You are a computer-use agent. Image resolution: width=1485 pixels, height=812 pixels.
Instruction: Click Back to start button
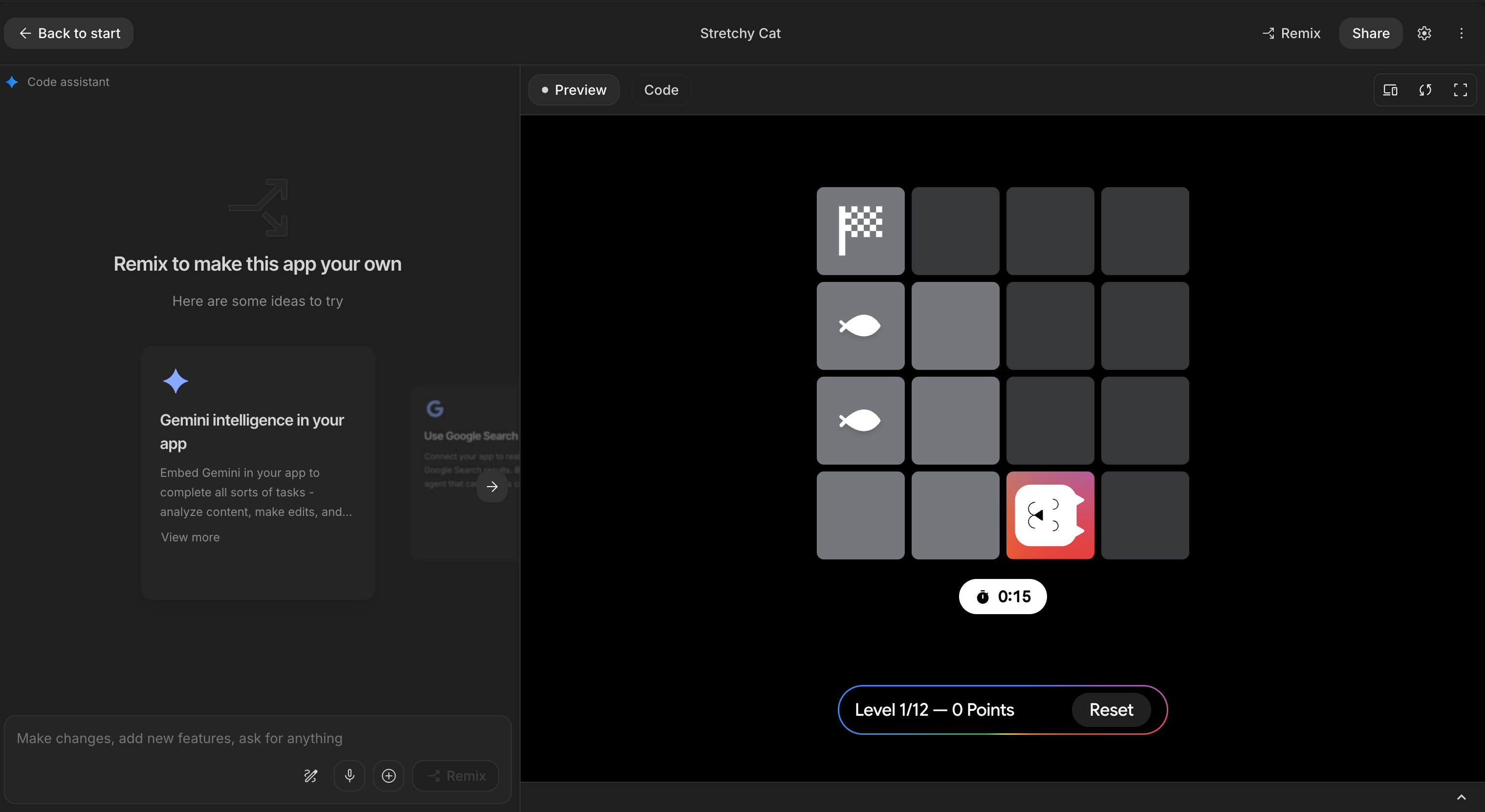coord(69,33)
